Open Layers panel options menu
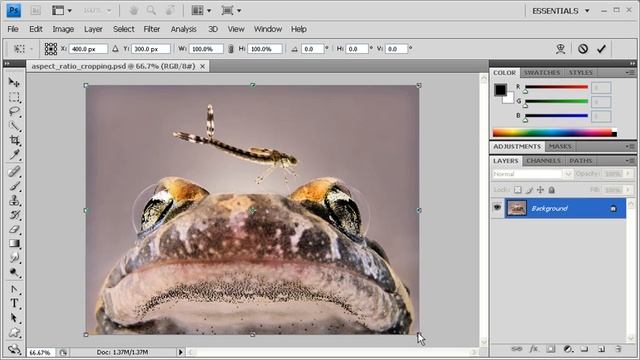This screenshot has width=640, height=360. (x=630, y=161)
